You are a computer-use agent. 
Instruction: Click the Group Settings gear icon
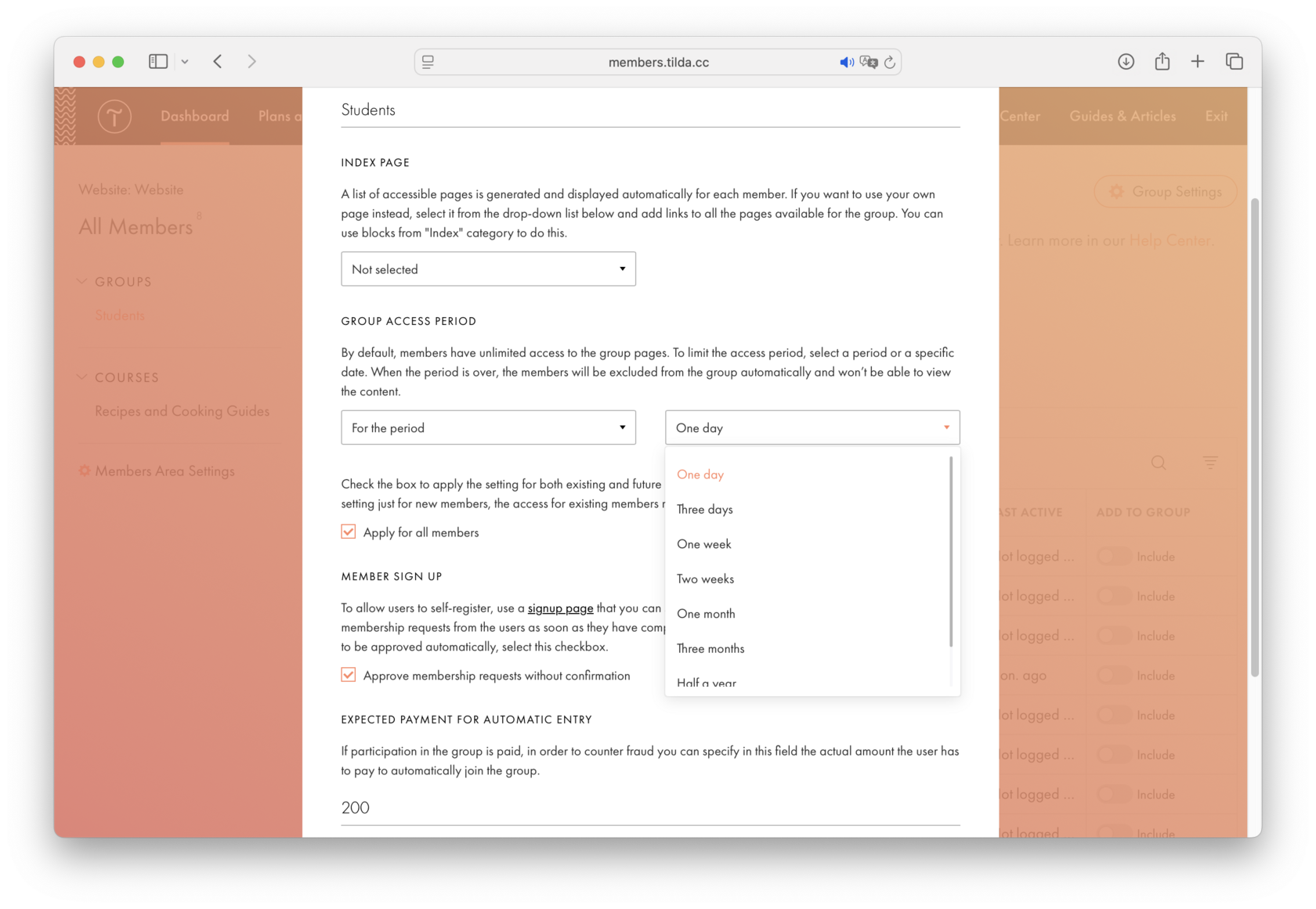click(1117, 192)
